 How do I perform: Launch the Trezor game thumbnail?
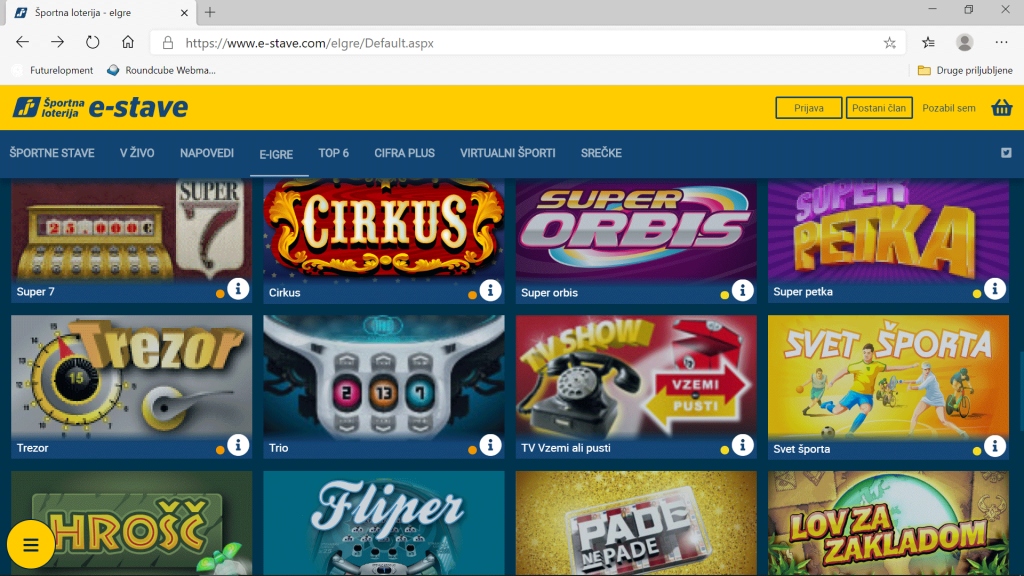(131, 376)
